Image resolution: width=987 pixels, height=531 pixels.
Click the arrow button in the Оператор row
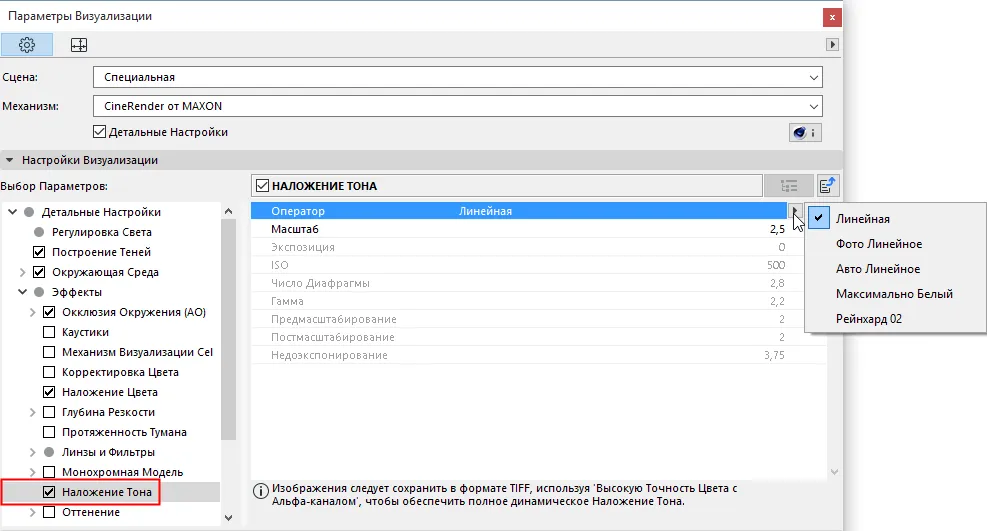coord(795,211)
